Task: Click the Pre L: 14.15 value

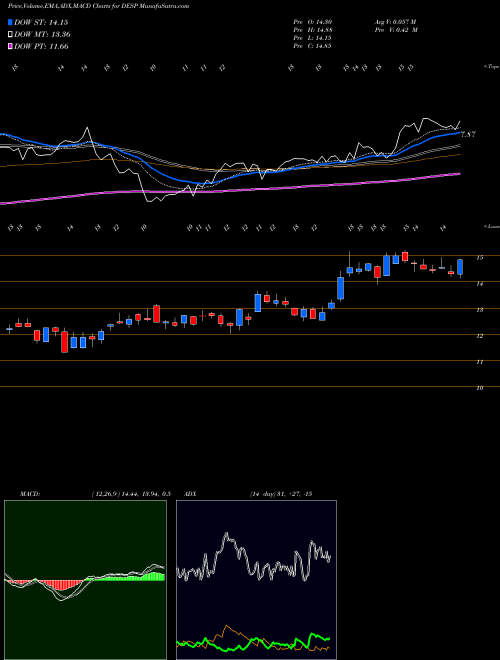Action: click(x=313, y=38)
